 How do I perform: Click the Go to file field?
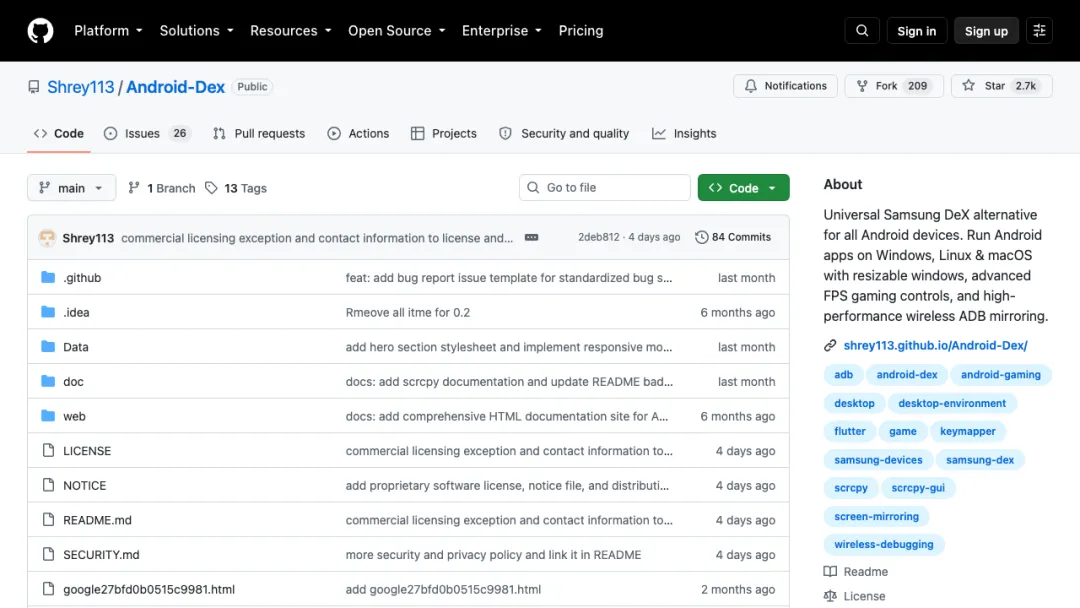pos(605,187)
